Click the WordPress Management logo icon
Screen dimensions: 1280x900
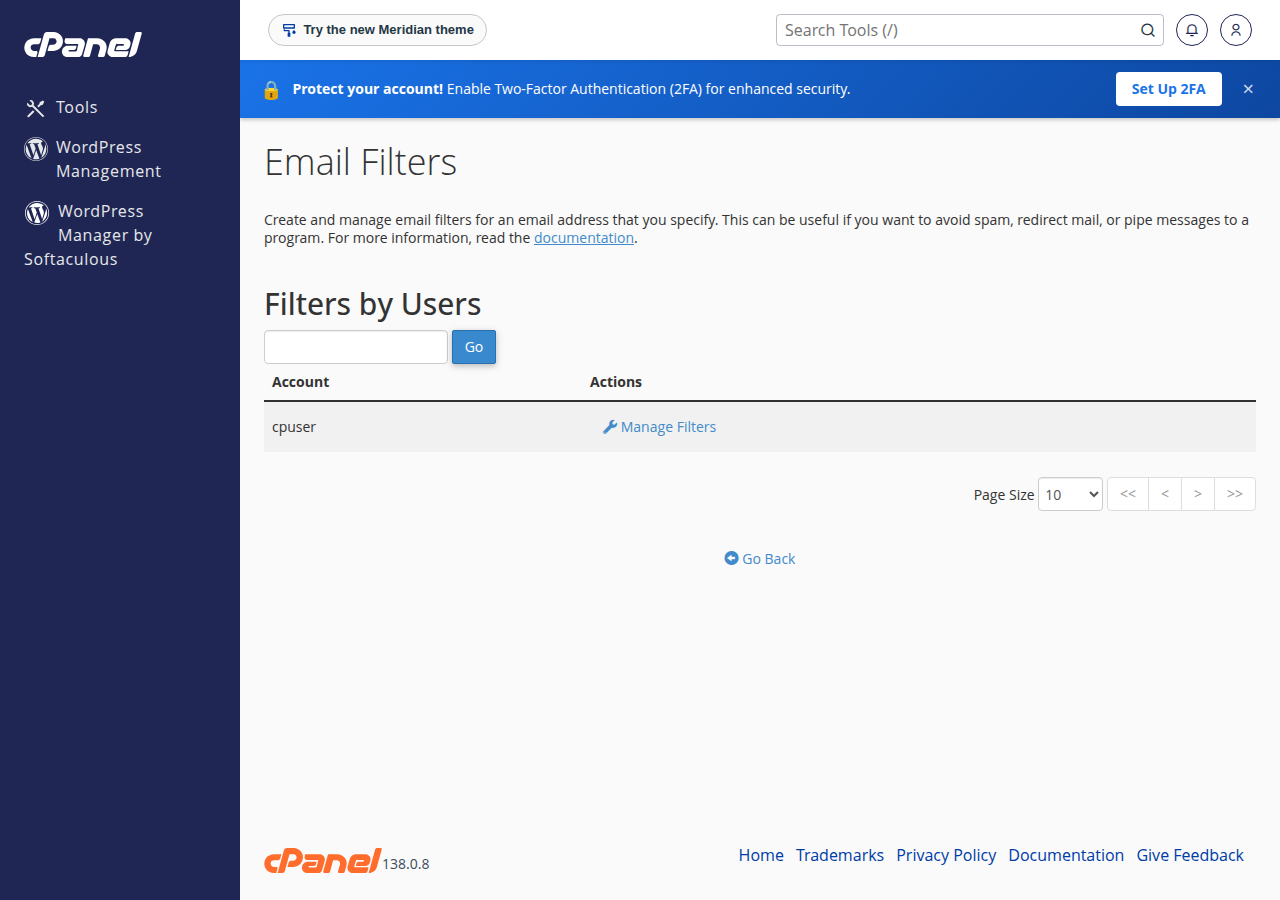click(36, 149)
